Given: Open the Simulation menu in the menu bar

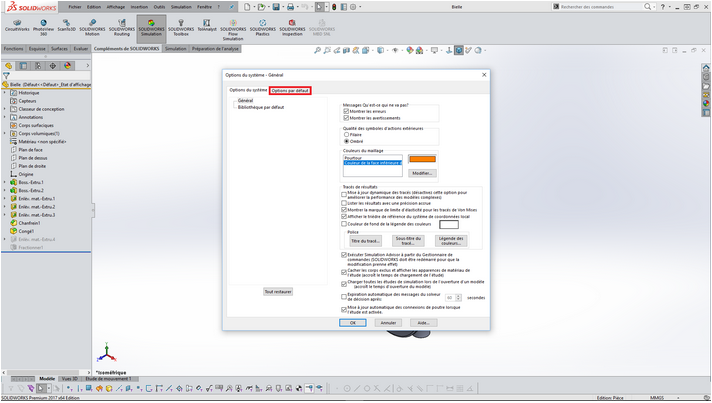Looking at the screenshot, I should pos(181,7).
